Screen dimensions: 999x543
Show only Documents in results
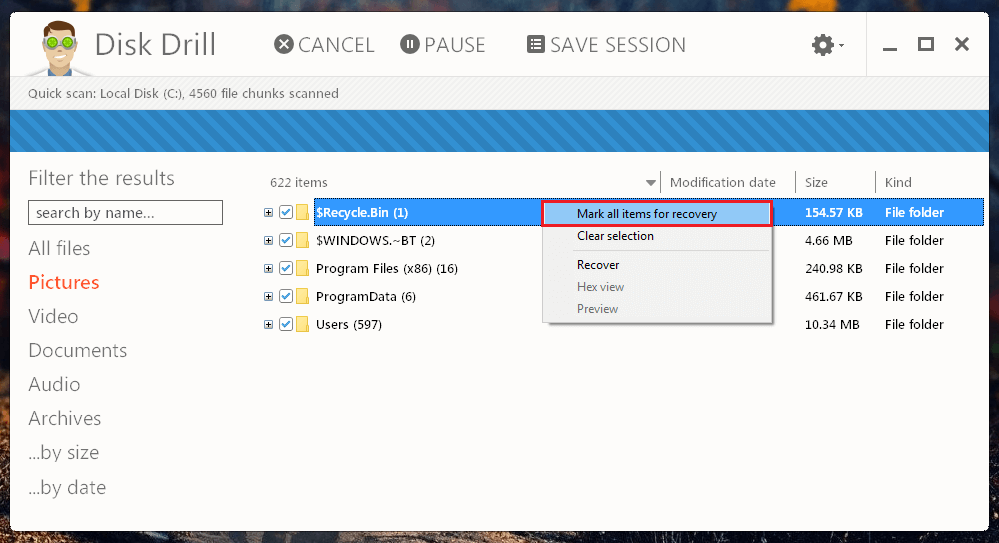point(77,350)
